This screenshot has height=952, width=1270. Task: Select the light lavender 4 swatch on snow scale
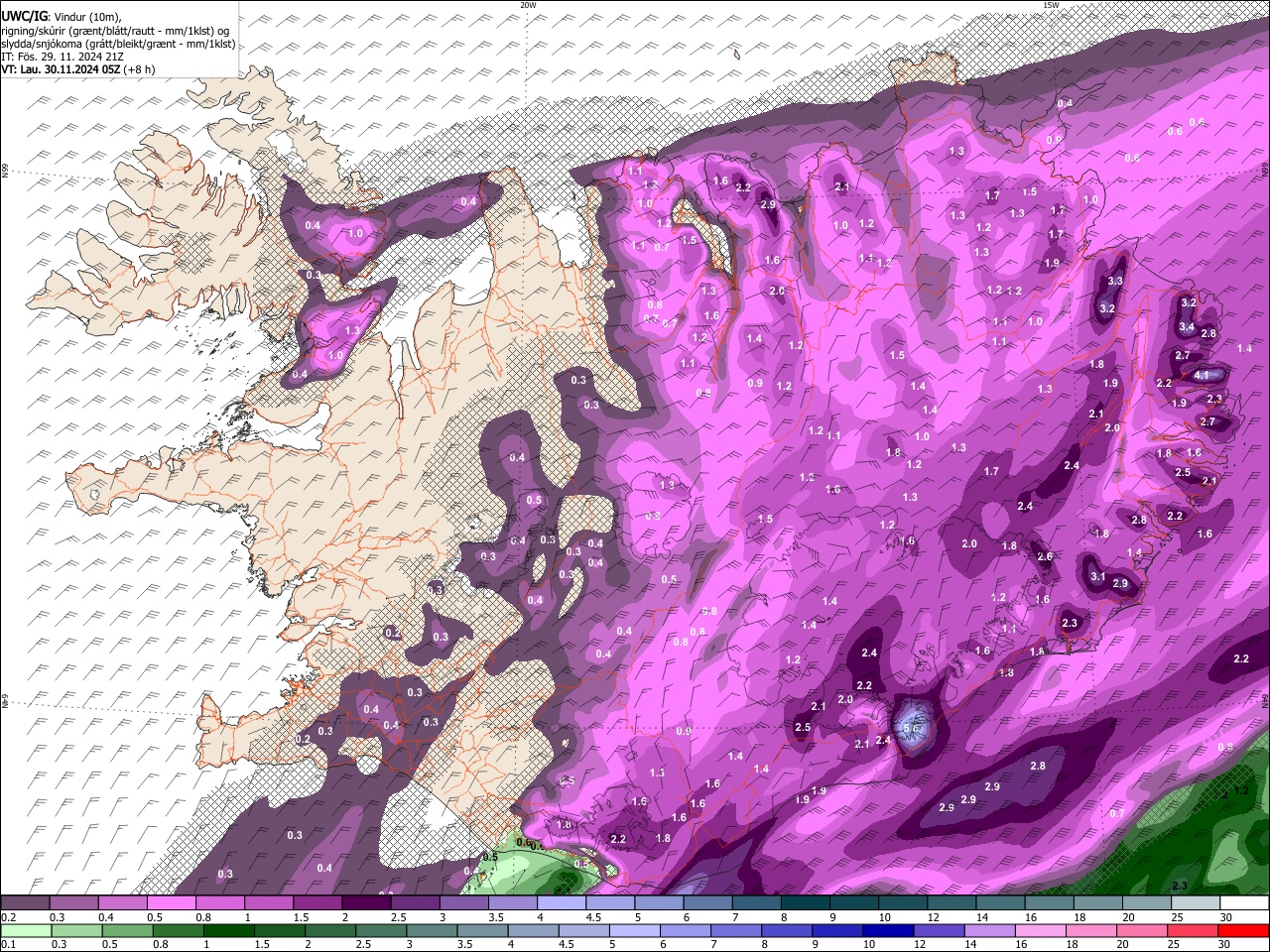(x=562, y=903)
